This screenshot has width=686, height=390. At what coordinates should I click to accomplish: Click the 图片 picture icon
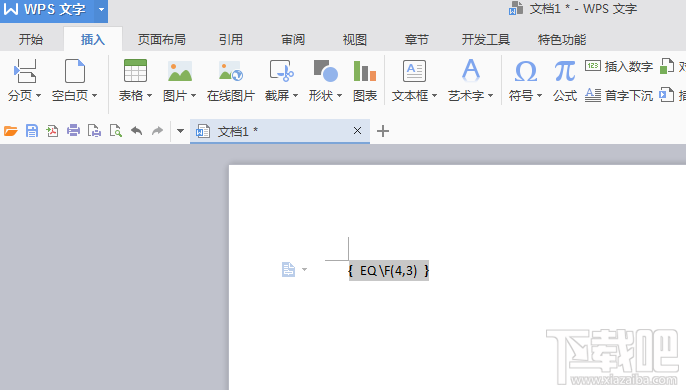(x=180, y=71)
